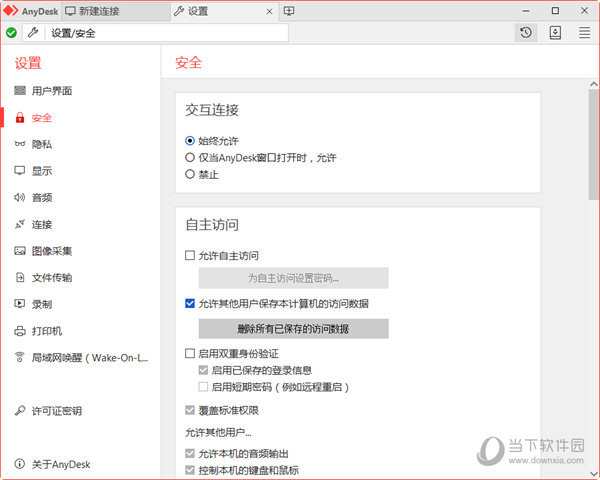Screen dimensions: 600x480
Task: Click the monitor Display (显示) icon
Action: 20,171
